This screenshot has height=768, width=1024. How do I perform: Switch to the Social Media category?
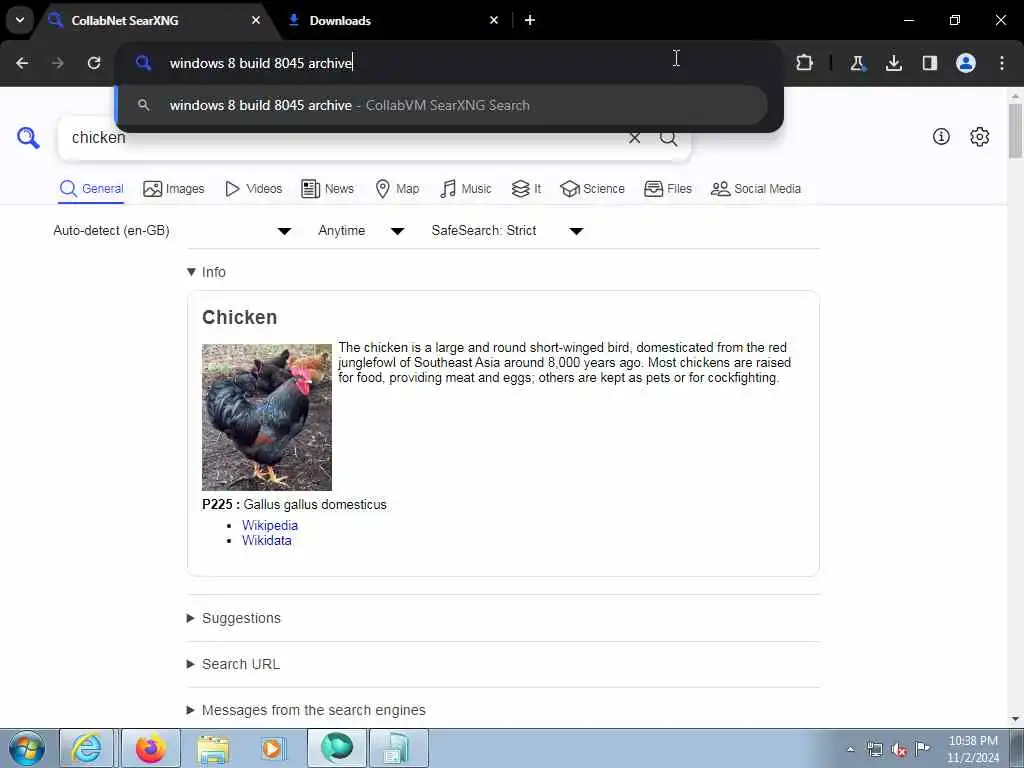(756, 189)
